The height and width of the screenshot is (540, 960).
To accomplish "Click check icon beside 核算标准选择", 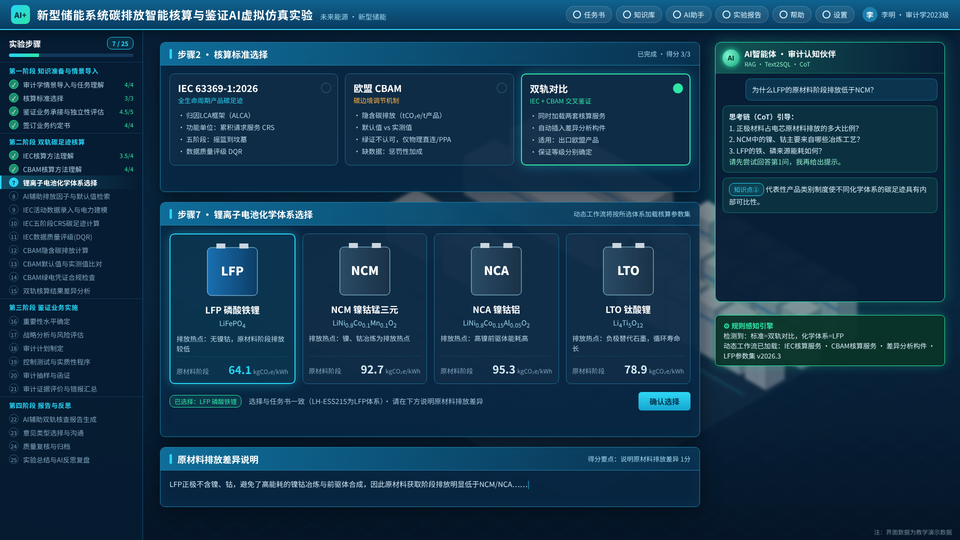I will [13, 98].
